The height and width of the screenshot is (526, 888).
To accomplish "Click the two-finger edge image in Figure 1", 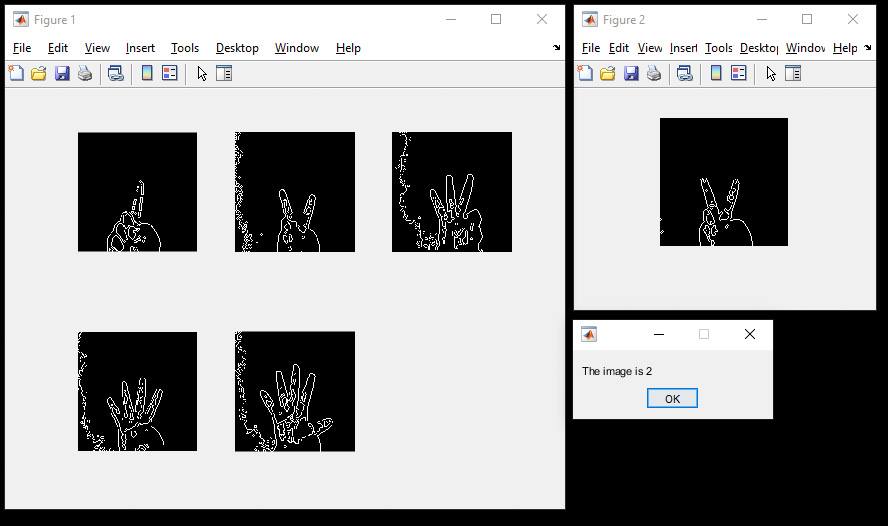I will [295, 192].
